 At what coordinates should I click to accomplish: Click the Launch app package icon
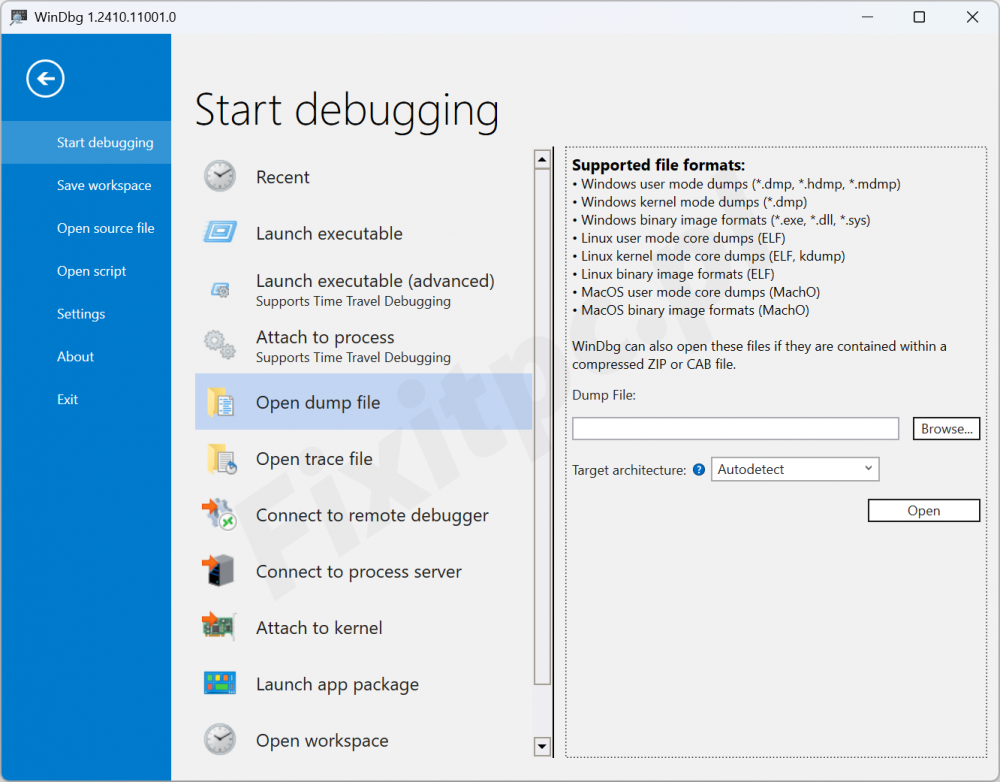[220, 684]
